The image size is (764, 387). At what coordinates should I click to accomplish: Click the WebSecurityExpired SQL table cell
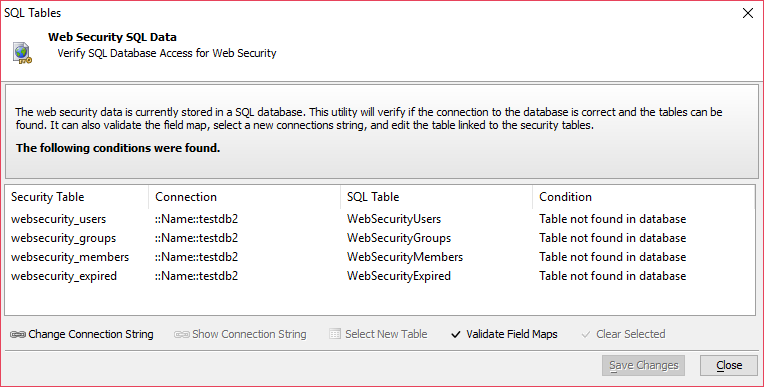(399, 276)
